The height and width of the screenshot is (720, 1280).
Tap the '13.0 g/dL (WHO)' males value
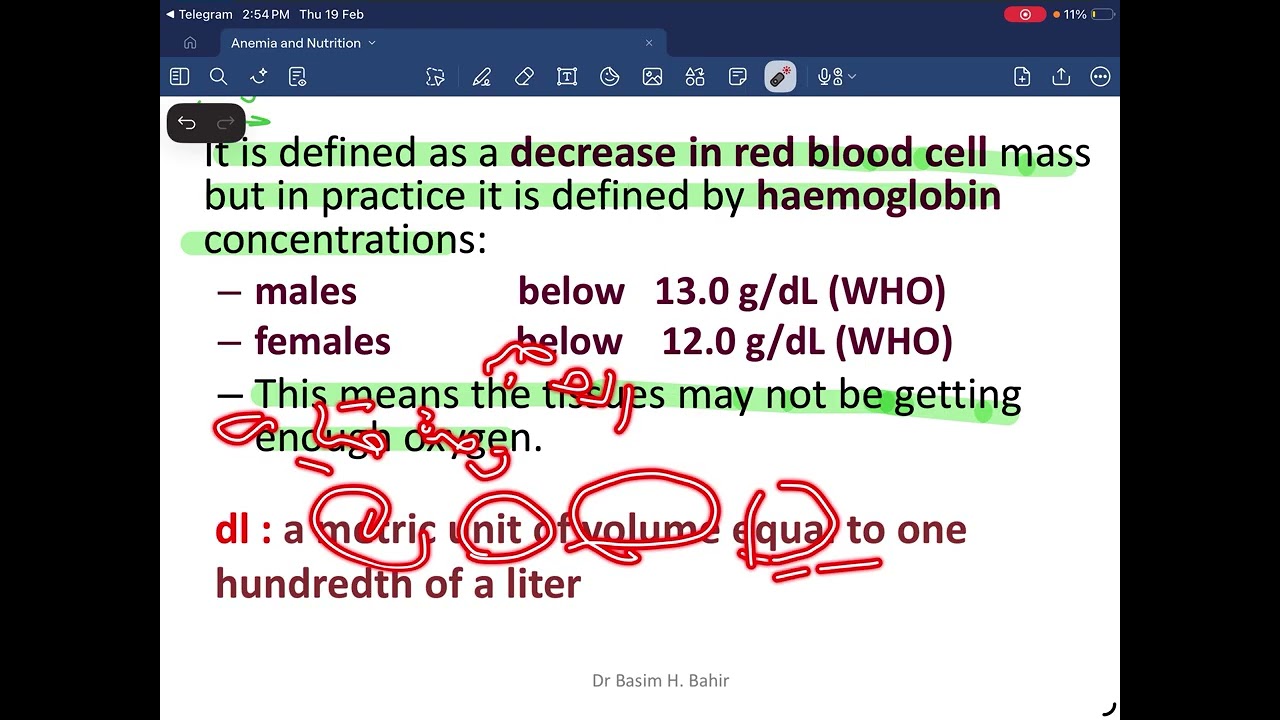pyautogui.click(x=800, y=292)
